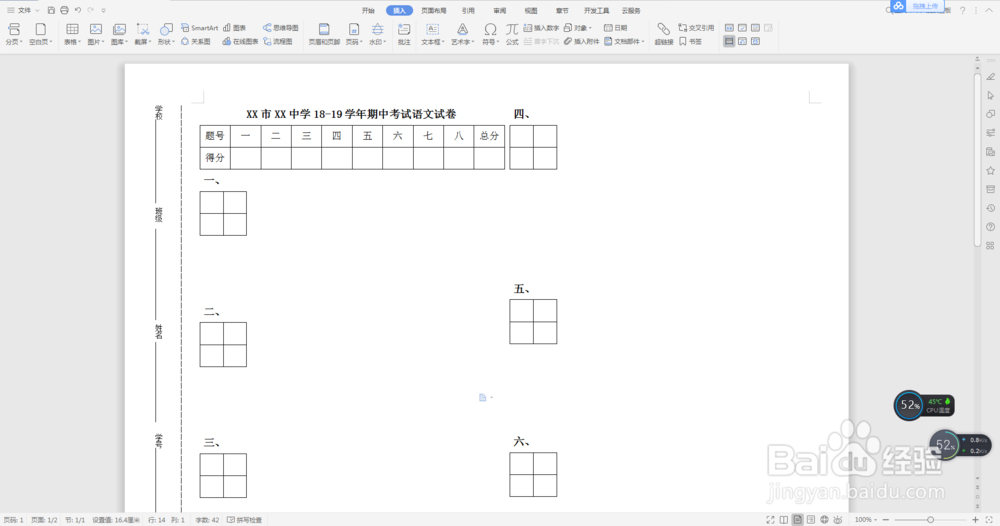
Task: Insert a Formula (公式)
Action: click(512, 34)
